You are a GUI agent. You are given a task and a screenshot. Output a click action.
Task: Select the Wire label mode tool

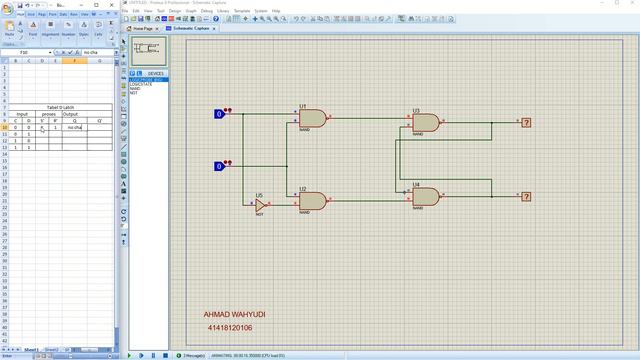pos(124,63)
